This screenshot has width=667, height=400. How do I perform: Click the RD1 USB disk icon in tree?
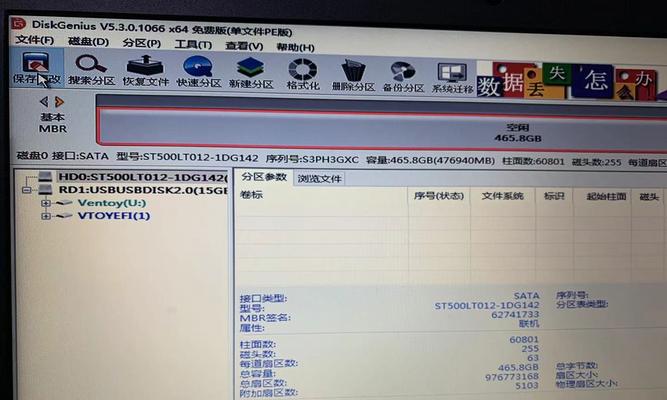coord(45,189)
